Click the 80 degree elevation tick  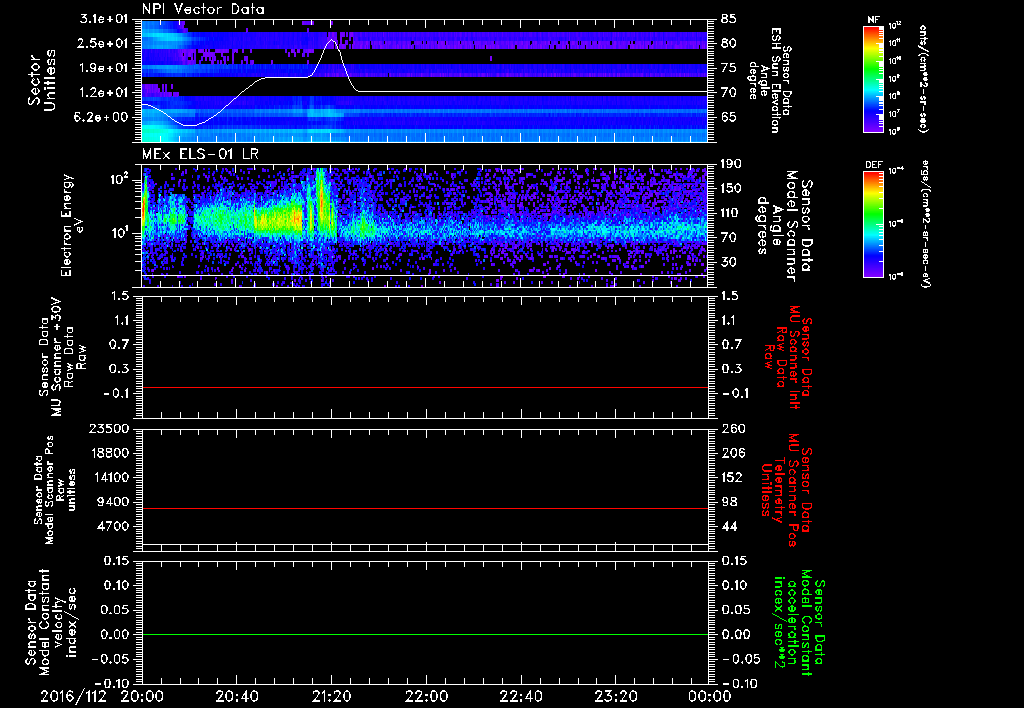[x=729, y=43]
